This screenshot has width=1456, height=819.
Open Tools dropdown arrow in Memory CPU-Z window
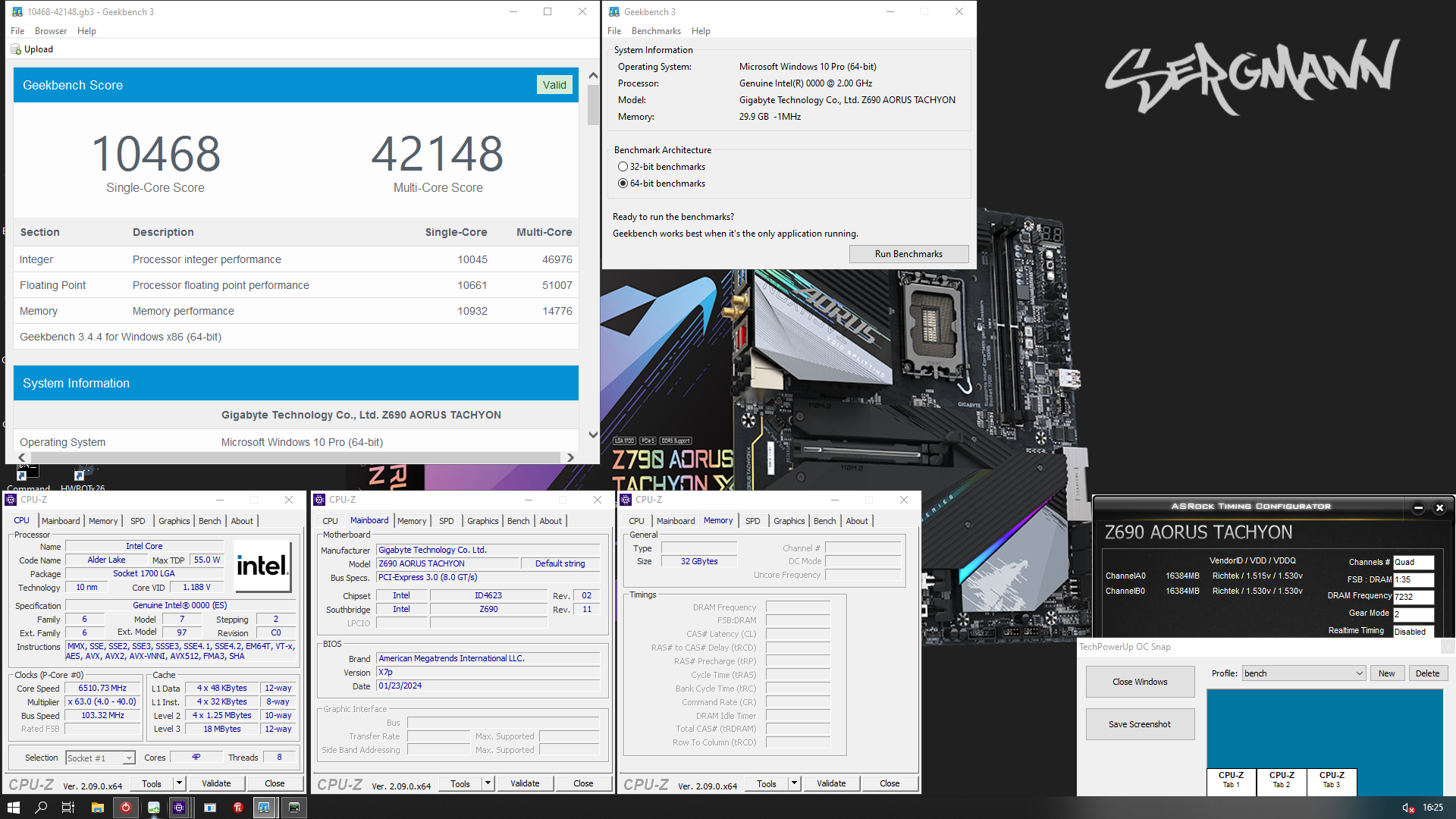[795, 783]
